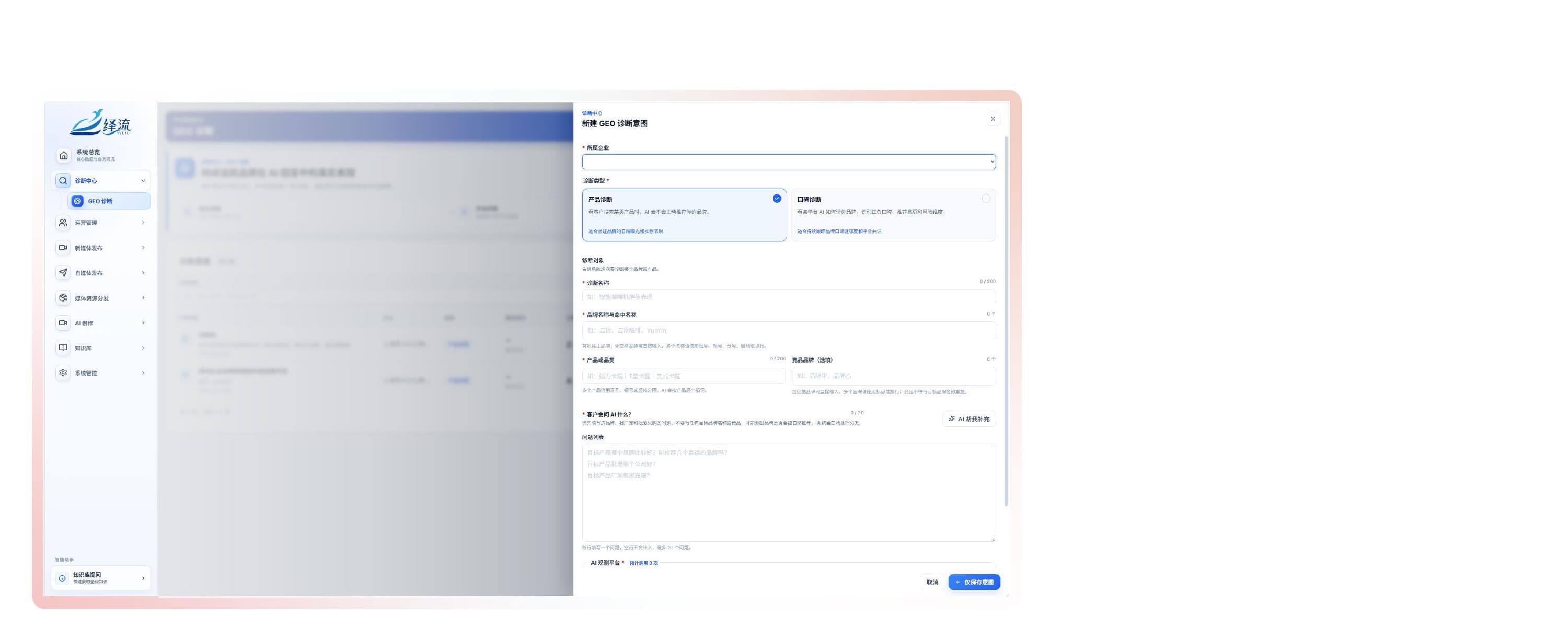Click the 系统总览 home icon
Viewport: 1568px width, 627px height.
[63, 155]
